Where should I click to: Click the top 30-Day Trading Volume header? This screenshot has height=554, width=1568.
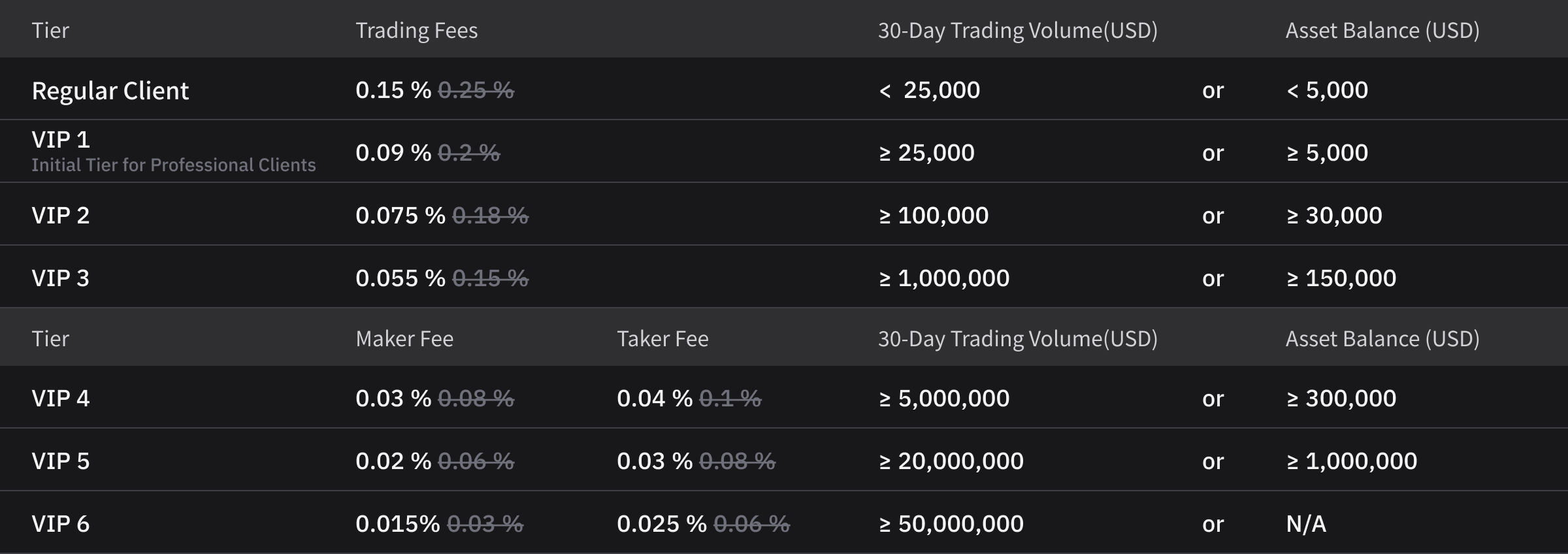tap(1018, 30)
